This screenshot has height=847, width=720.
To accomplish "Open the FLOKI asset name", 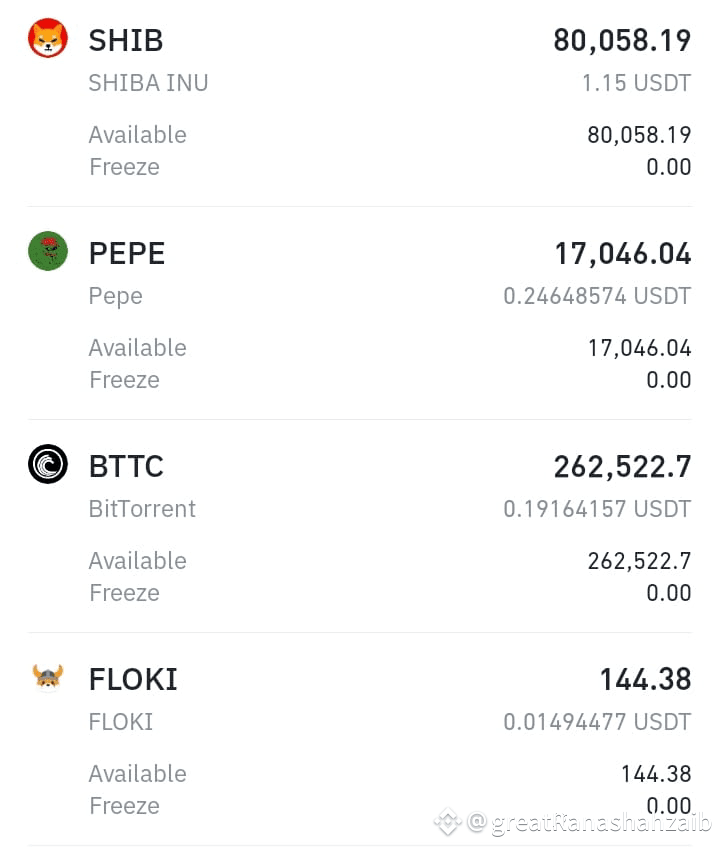I will pyautogui.click(x=133, y=679).
